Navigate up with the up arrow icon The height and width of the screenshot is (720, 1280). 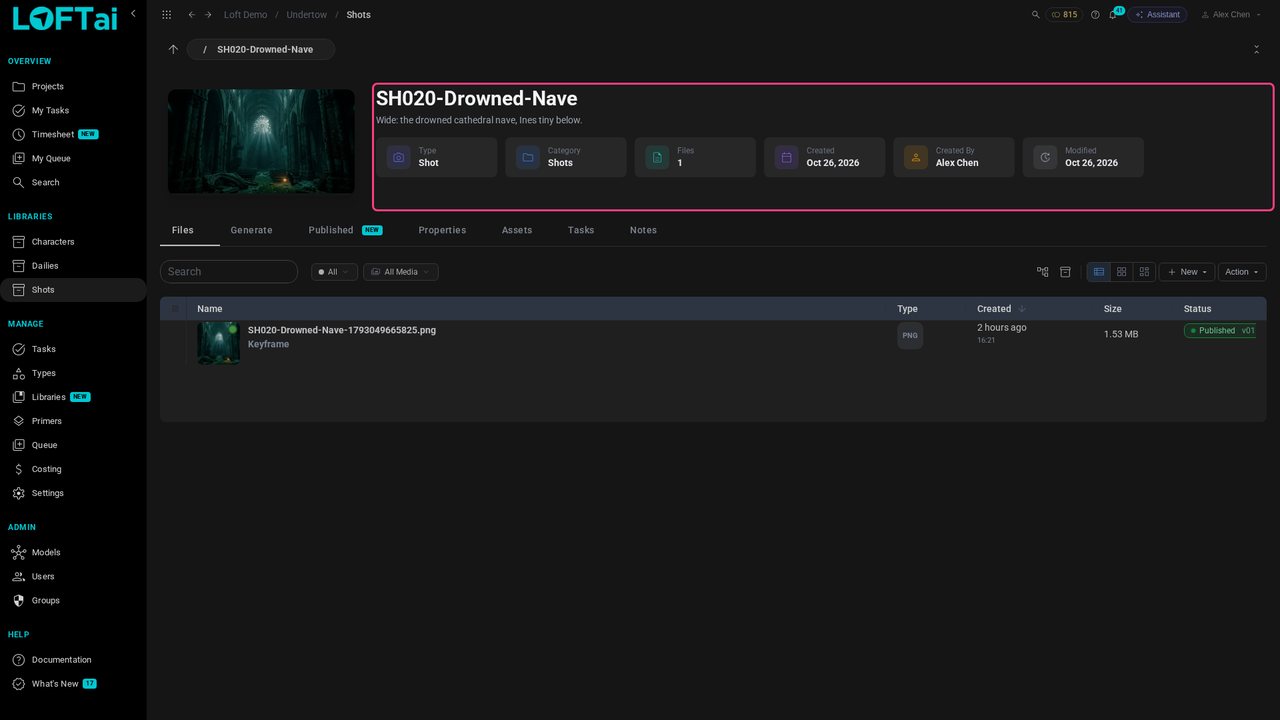173,49
